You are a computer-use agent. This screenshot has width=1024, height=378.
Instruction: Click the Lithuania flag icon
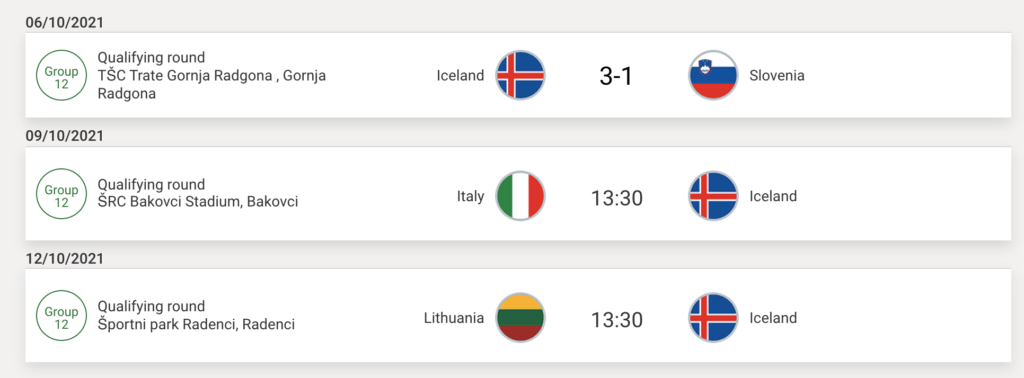520,318
